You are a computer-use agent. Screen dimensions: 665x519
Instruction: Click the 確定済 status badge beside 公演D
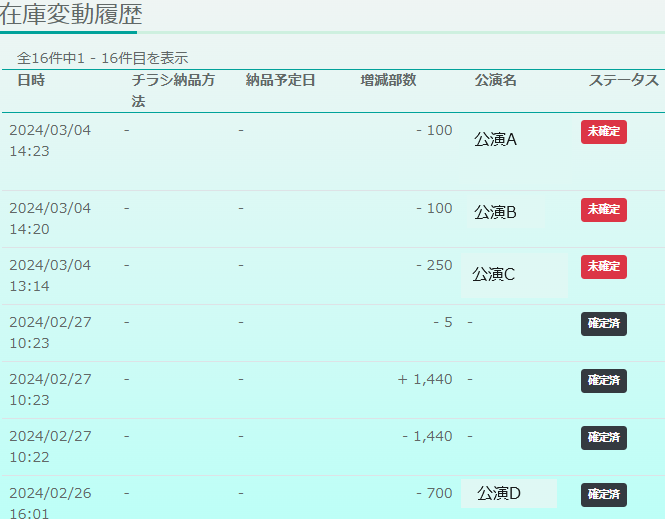[603, 495]
